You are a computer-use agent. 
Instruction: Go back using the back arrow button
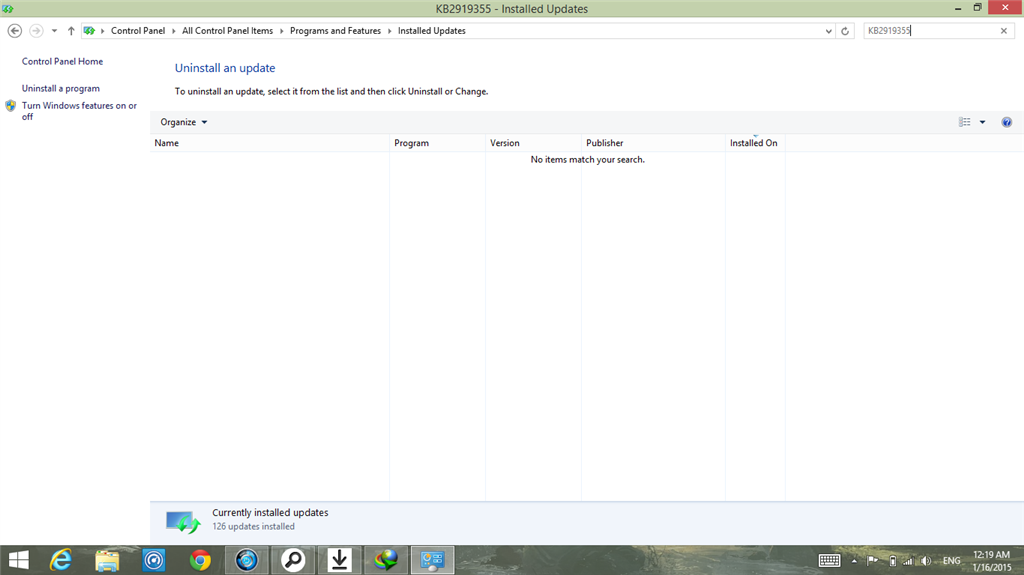coord(14,31)
